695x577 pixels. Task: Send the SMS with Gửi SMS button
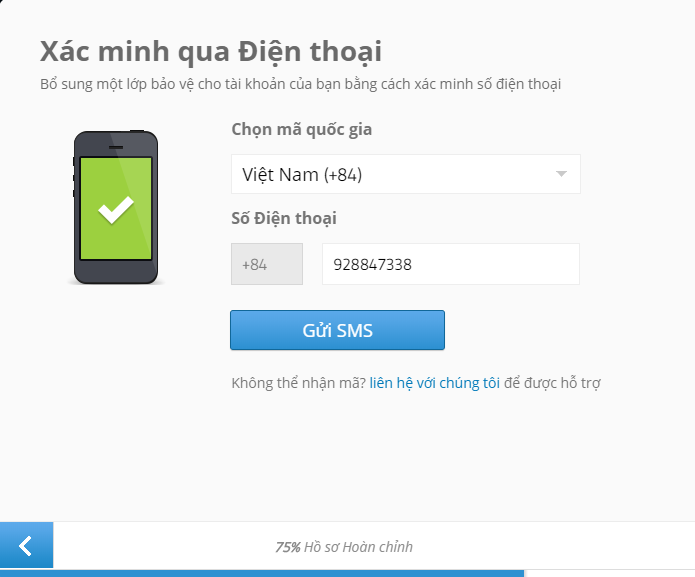click(x=337, y=330)
